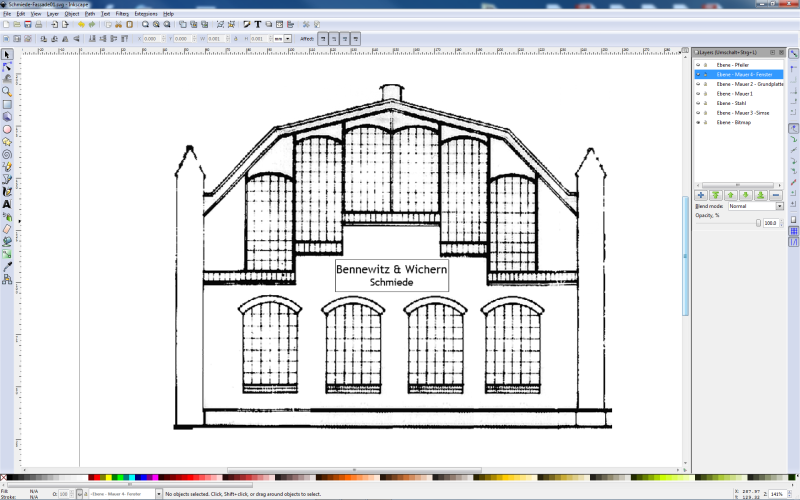
Task: Select the Pencil freehand tool
Action: 7,167
